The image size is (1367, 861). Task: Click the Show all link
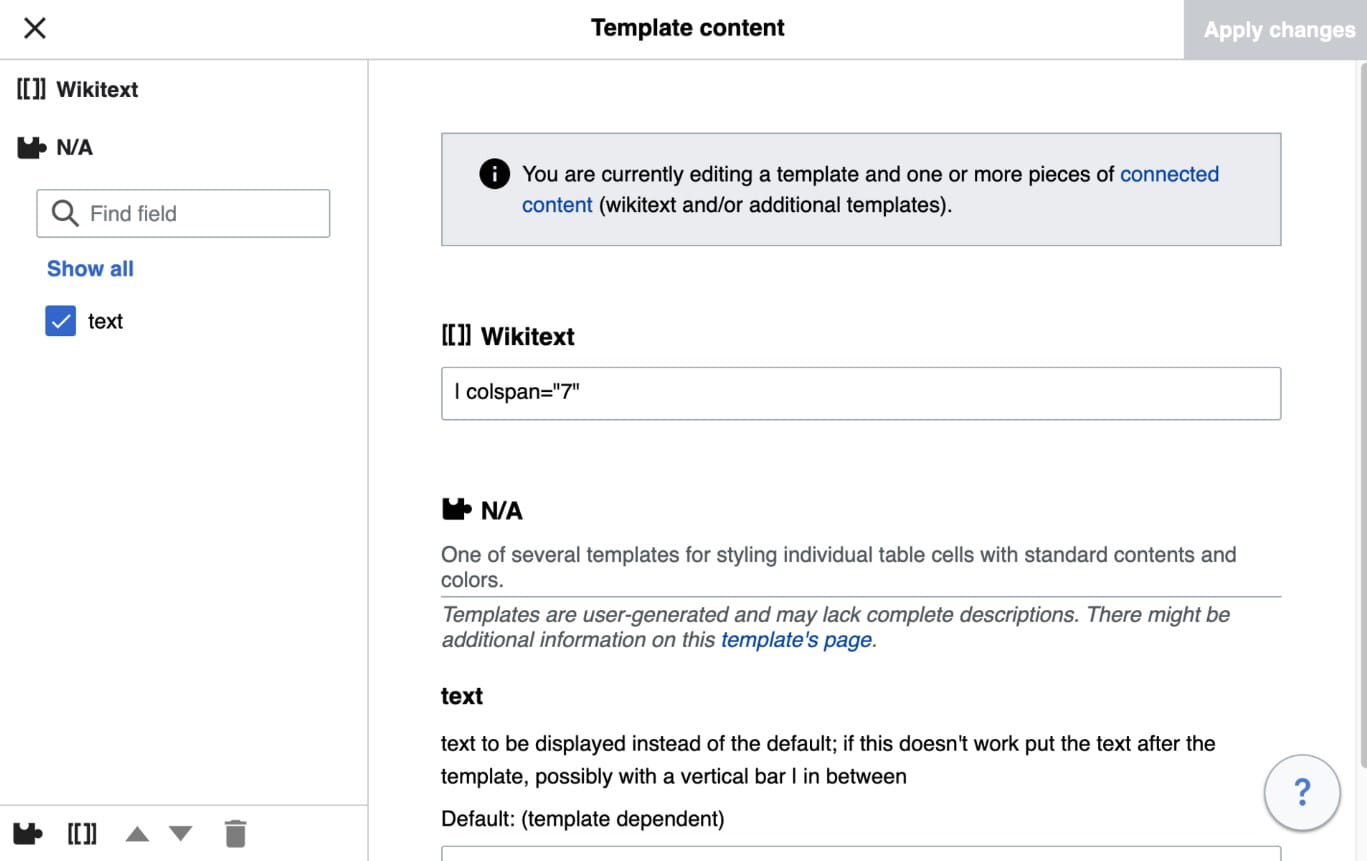click(90, 268)
